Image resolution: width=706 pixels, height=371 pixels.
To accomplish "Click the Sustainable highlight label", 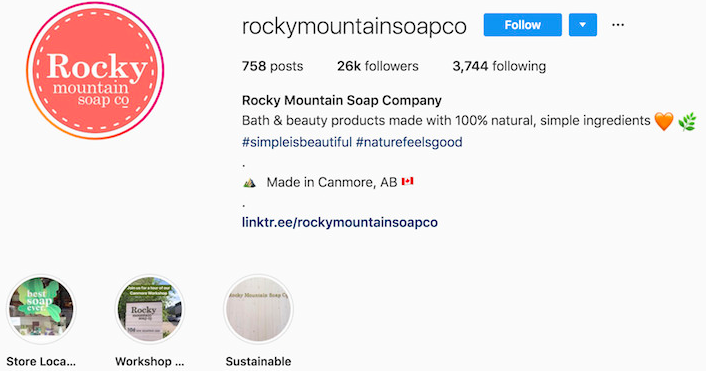I will 258,362.
